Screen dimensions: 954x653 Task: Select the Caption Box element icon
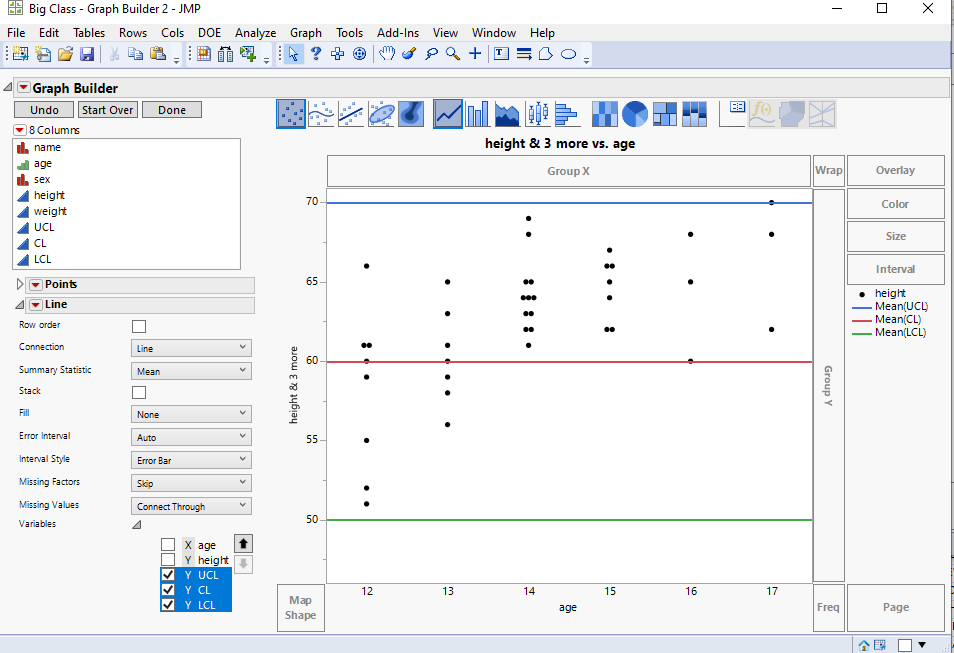pyautogui.click(x=733, y=114)
